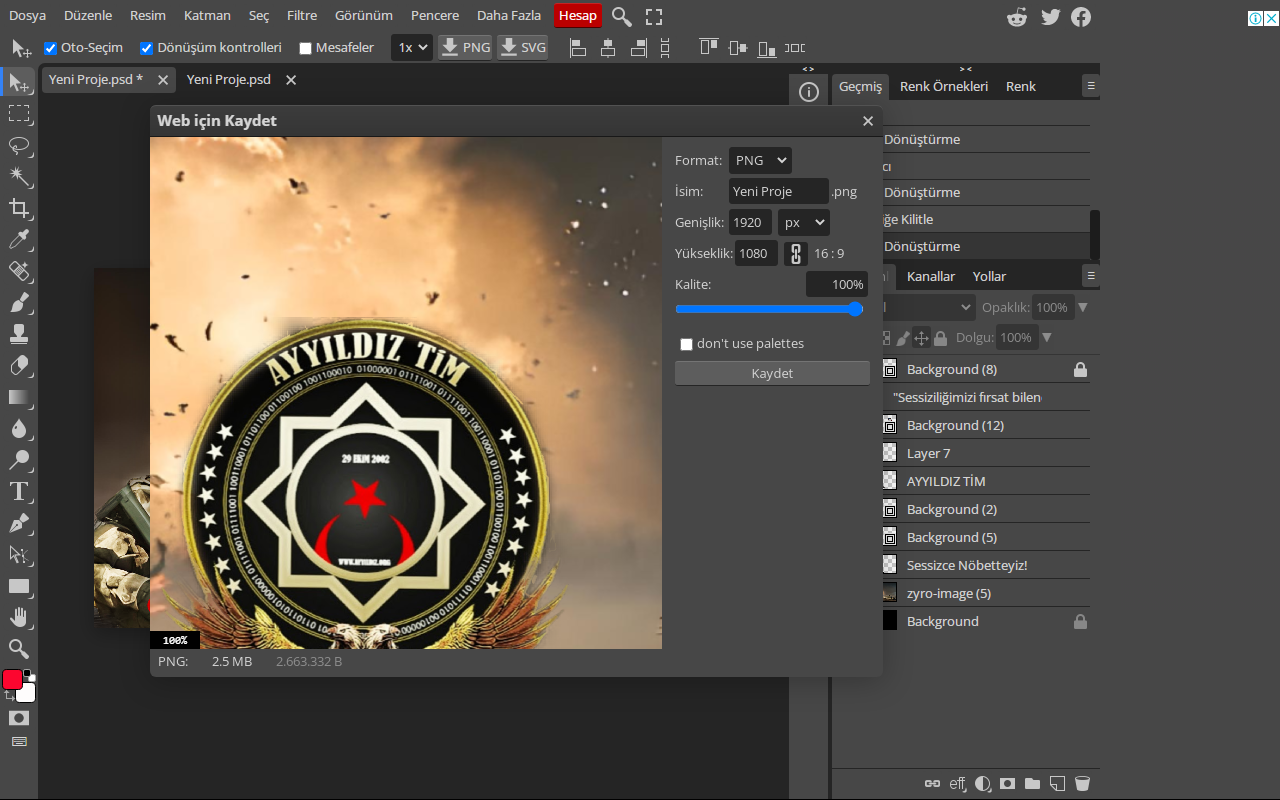Screen dimensions: 1280x800
Task: Switch to second Yeni Proje.psd tab
Action: click(x=229, y=80)
